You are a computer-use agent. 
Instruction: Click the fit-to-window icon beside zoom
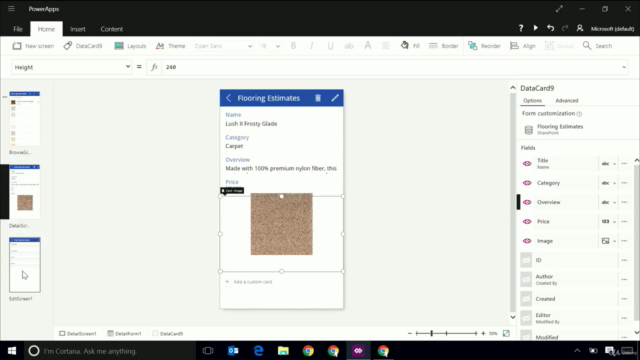click(x=506, y=333)
